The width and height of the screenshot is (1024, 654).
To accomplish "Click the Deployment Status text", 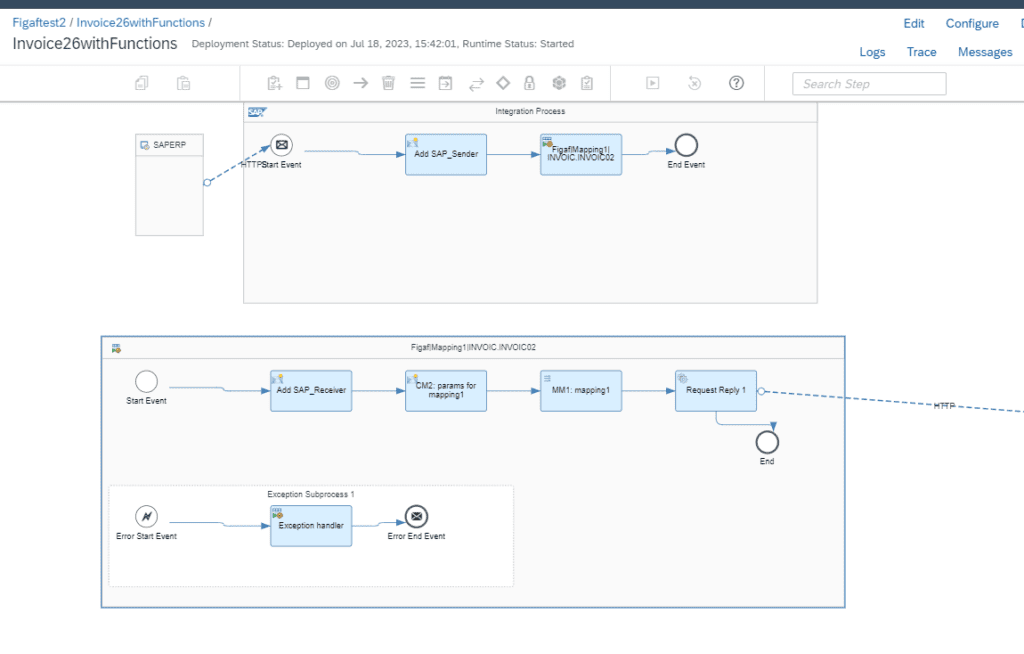I will click(383, 44).
